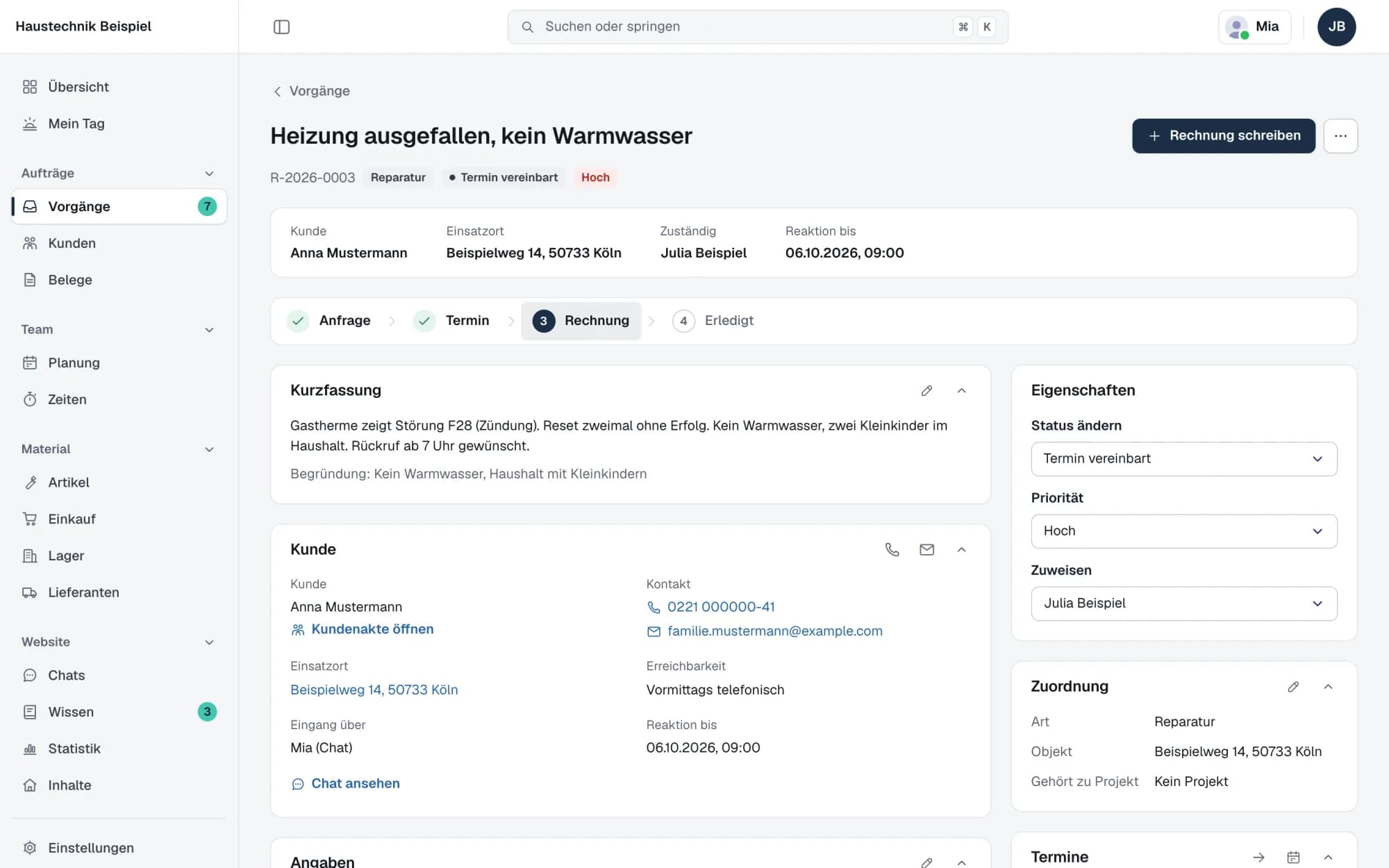1389x868 pixels.
Task: Open Lager in sidebar
Action: tap(119, 556)
